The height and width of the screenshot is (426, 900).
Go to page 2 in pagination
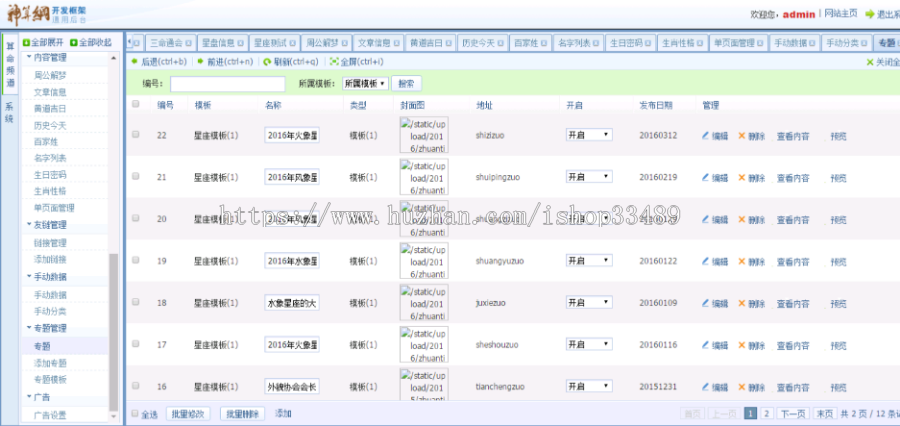767,414
